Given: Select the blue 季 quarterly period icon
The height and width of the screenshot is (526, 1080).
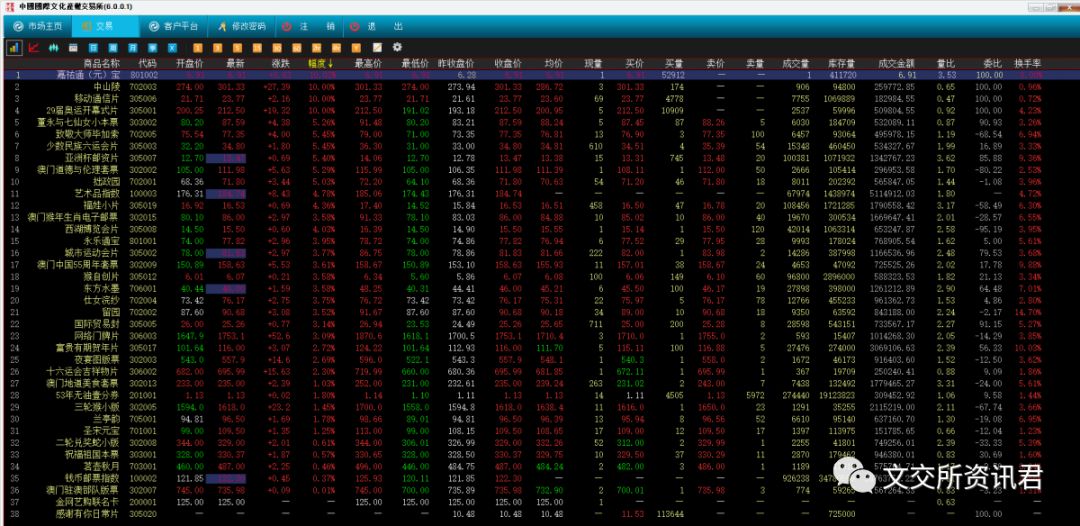Looking at the screenshot, I should pos(153,48).
